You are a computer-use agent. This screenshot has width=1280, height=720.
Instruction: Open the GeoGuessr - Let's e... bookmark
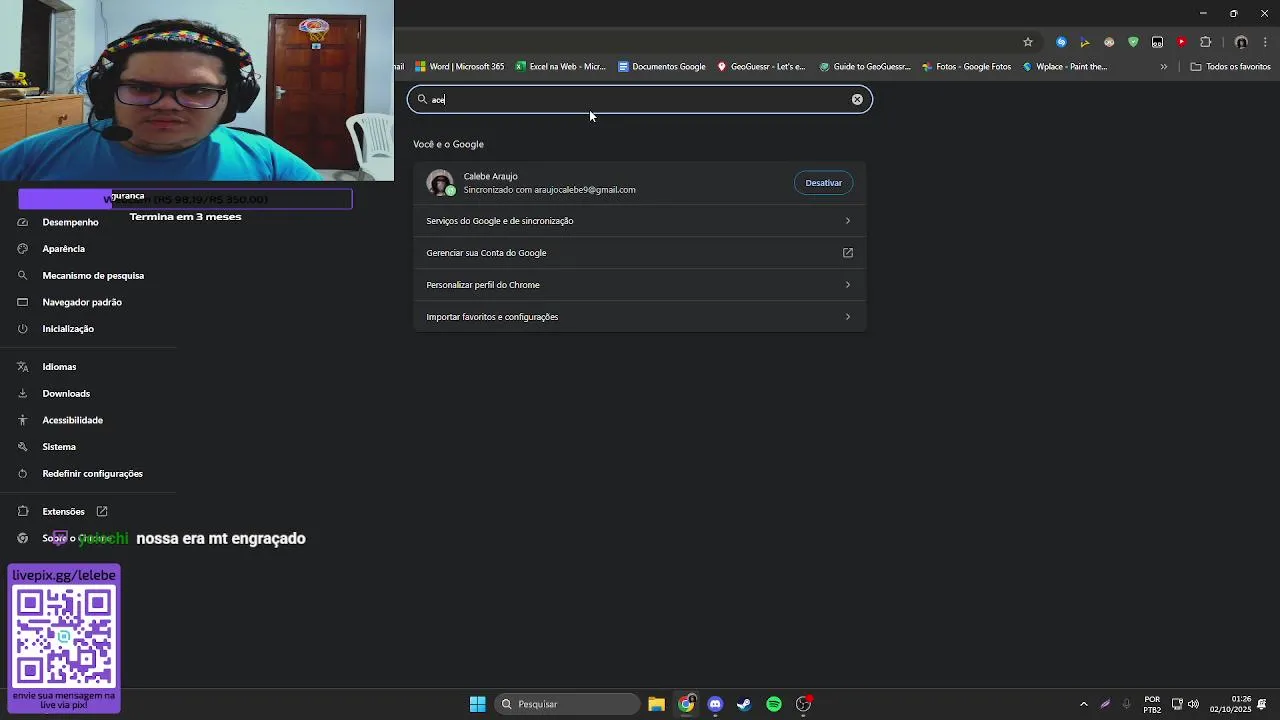pyautogui.click(x=761, y=67)
